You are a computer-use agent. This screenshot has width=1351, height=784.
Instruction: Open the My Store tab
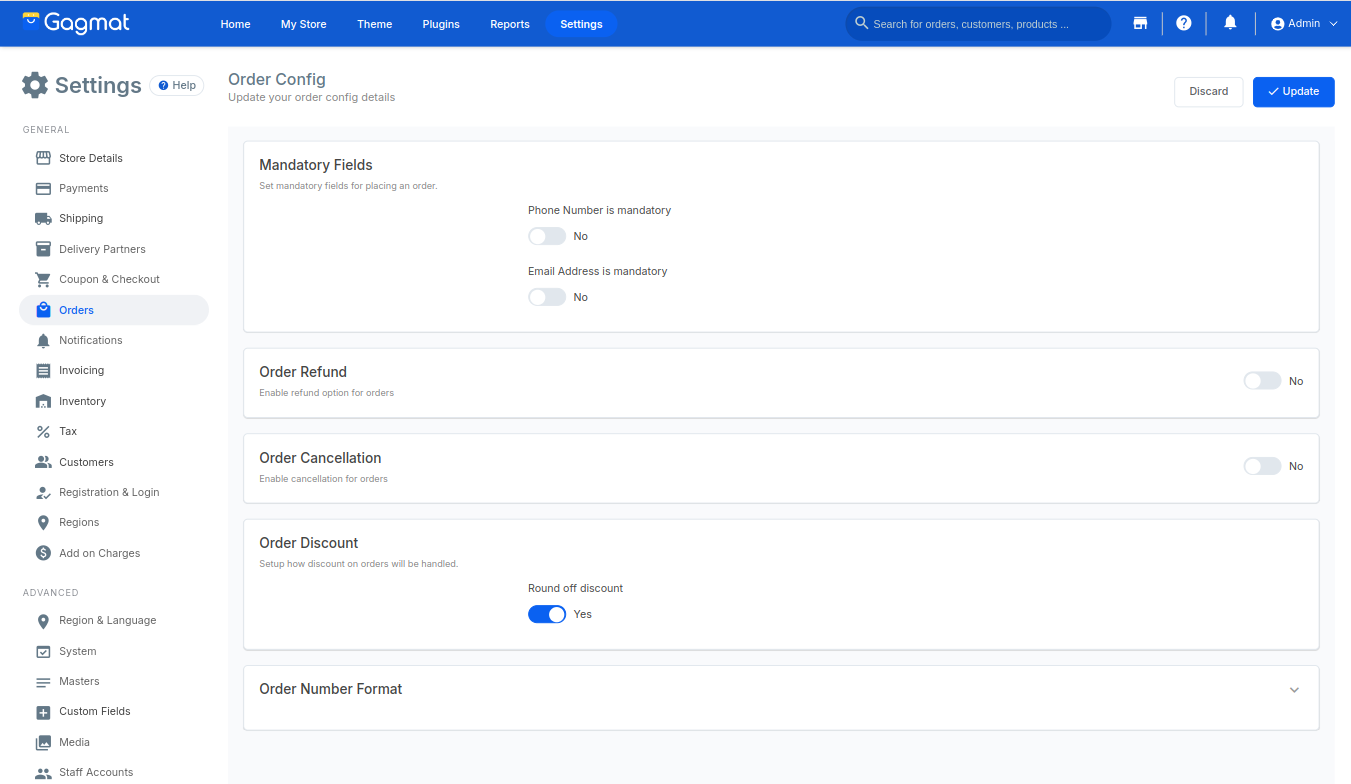click(304, 24)
